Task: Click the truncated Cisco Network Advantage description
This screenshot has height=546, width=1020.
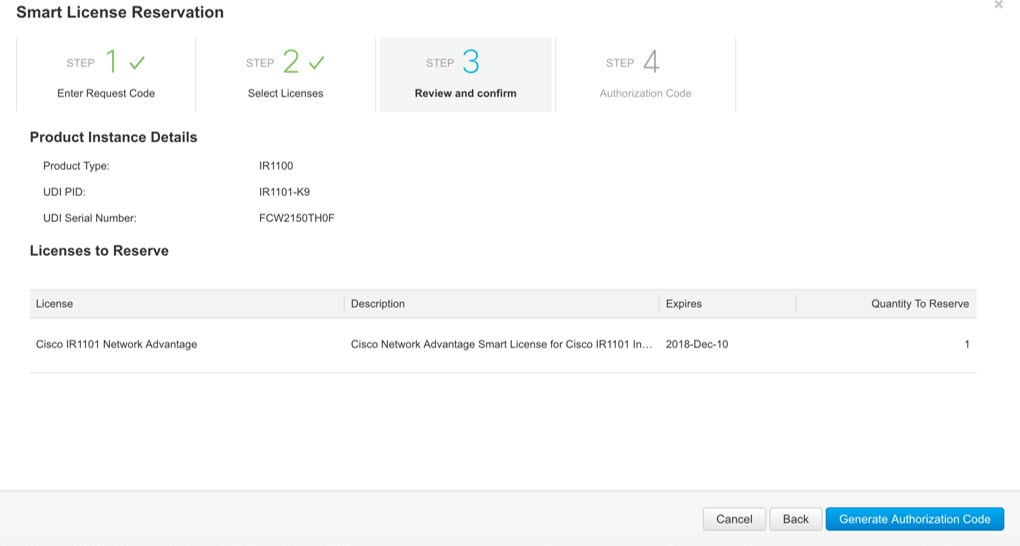Action: pos(501,344)
